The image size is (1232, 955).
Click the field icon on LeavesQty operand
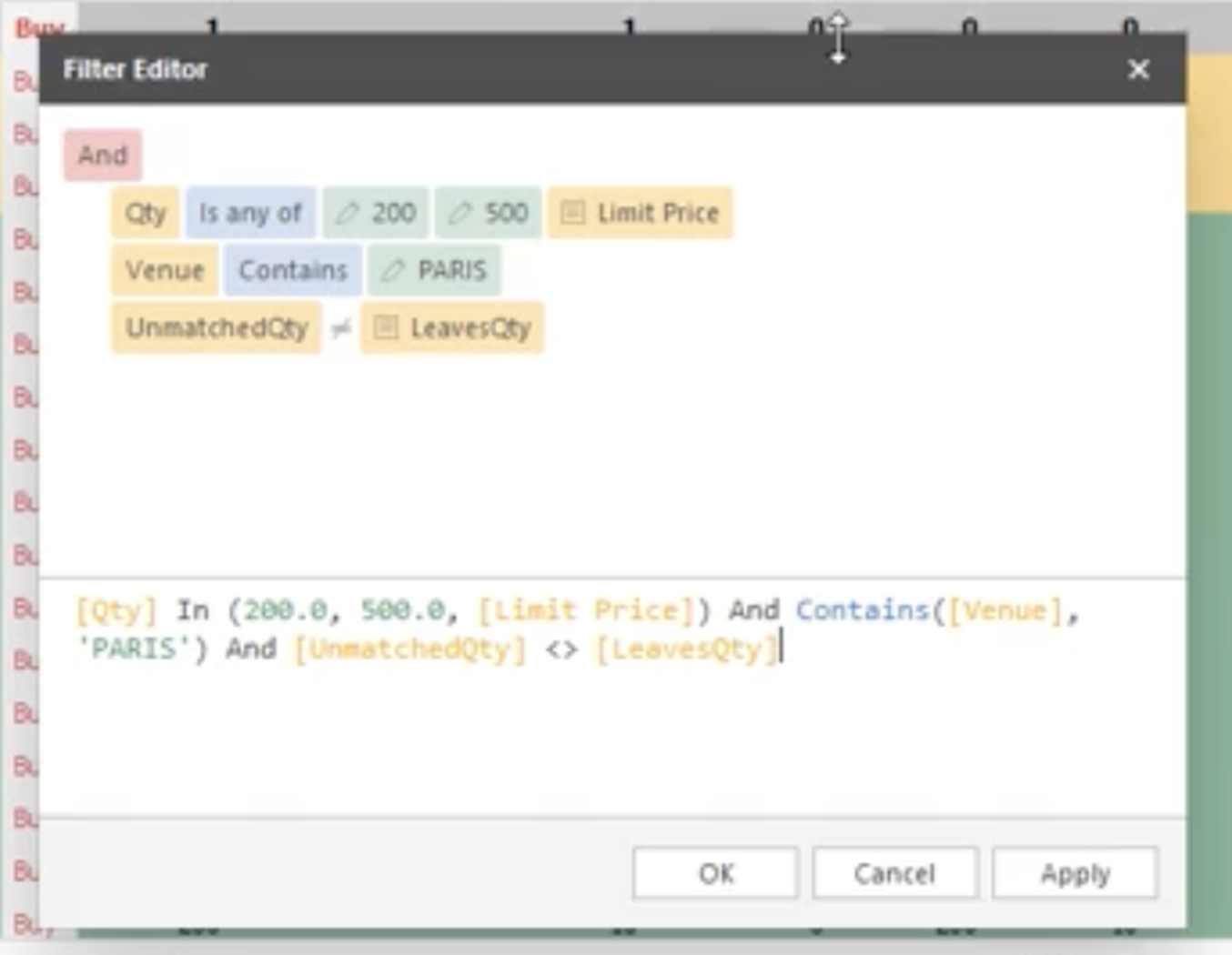coord(386,327)
